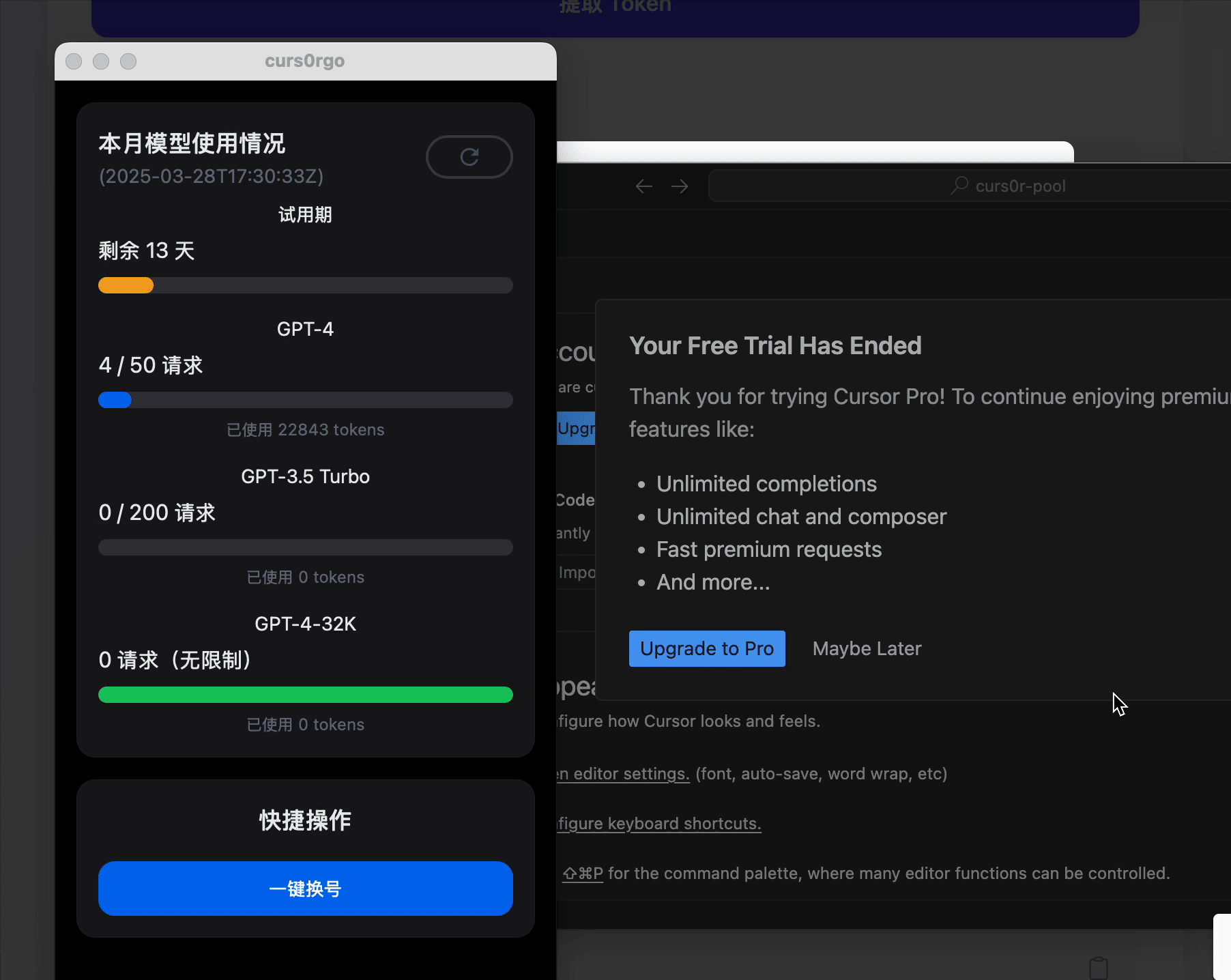The height and width of the screenshot is (980, 1231).
Task: Close the curs0rgo window
Action: pos(74,61)
